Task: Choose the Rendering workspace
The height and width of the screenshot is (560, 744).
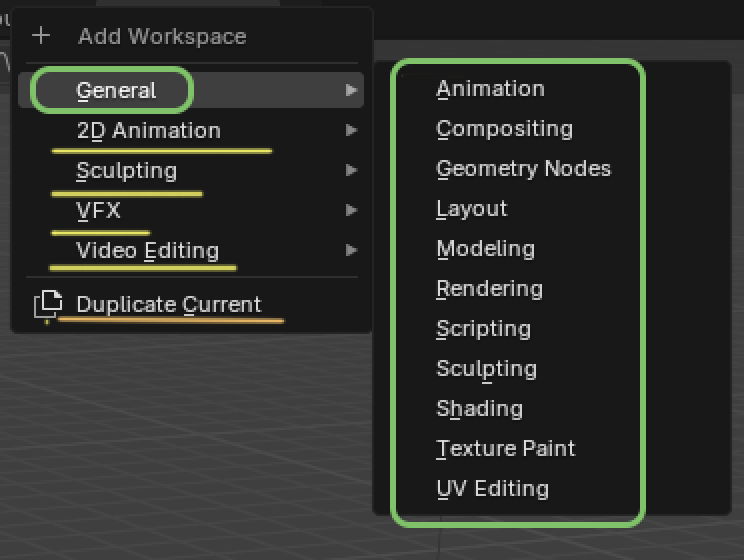Action: click(x=489, y=289)
